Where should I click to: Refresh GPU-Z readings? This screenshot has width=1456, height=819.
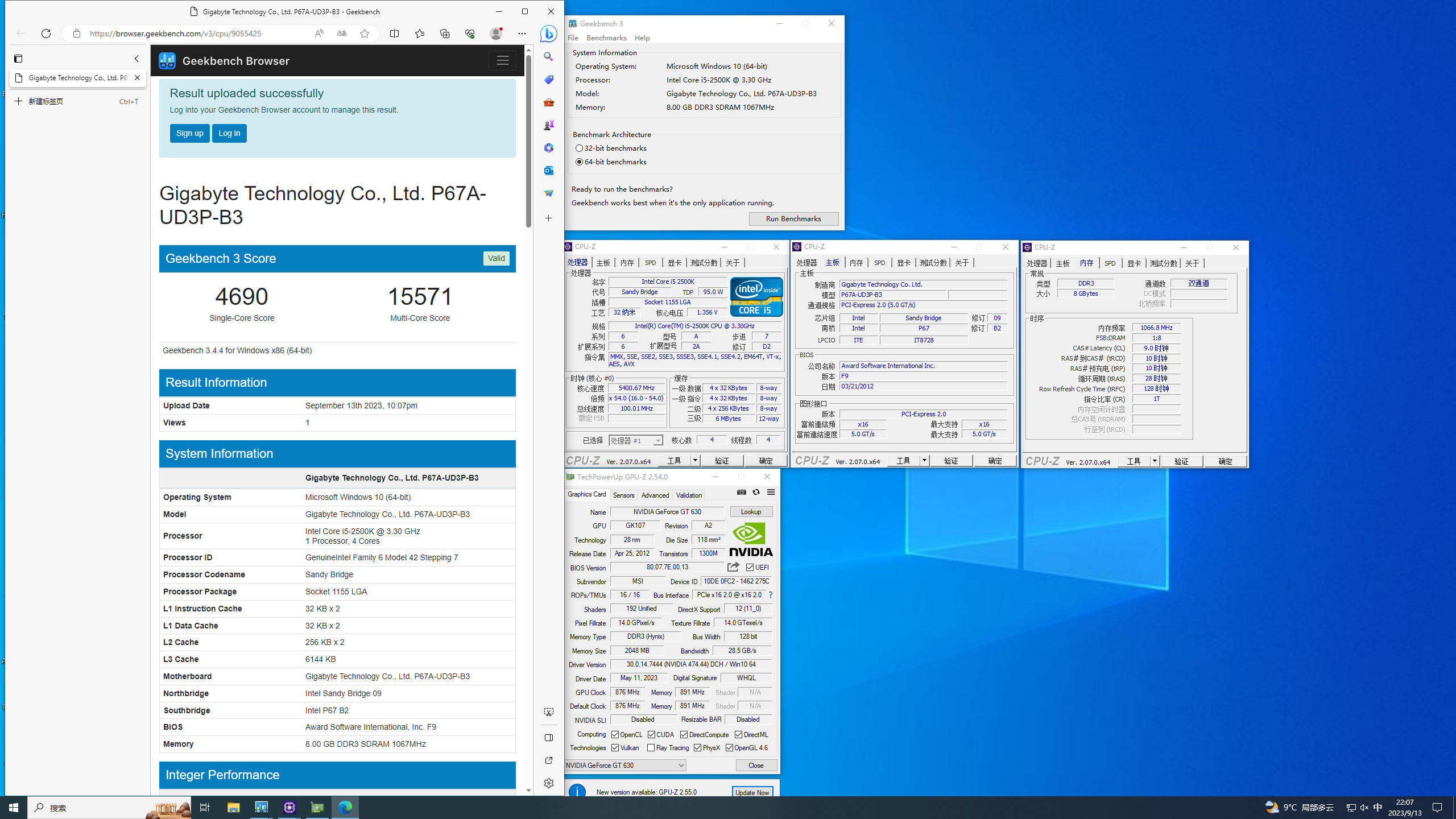click(x=756, y=492)
